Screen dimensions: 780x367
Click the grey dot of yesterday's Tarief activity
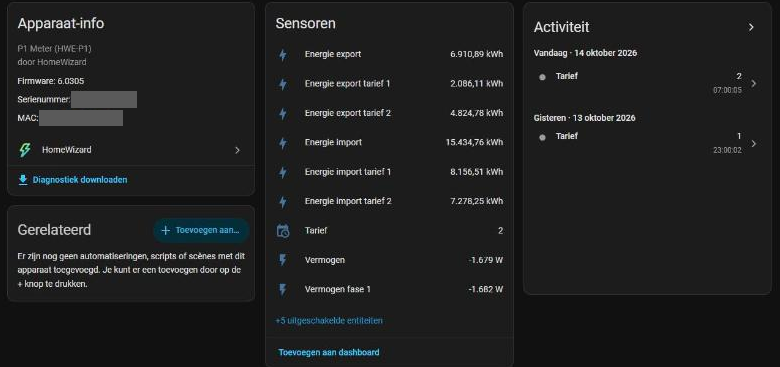tap(542, 137)
